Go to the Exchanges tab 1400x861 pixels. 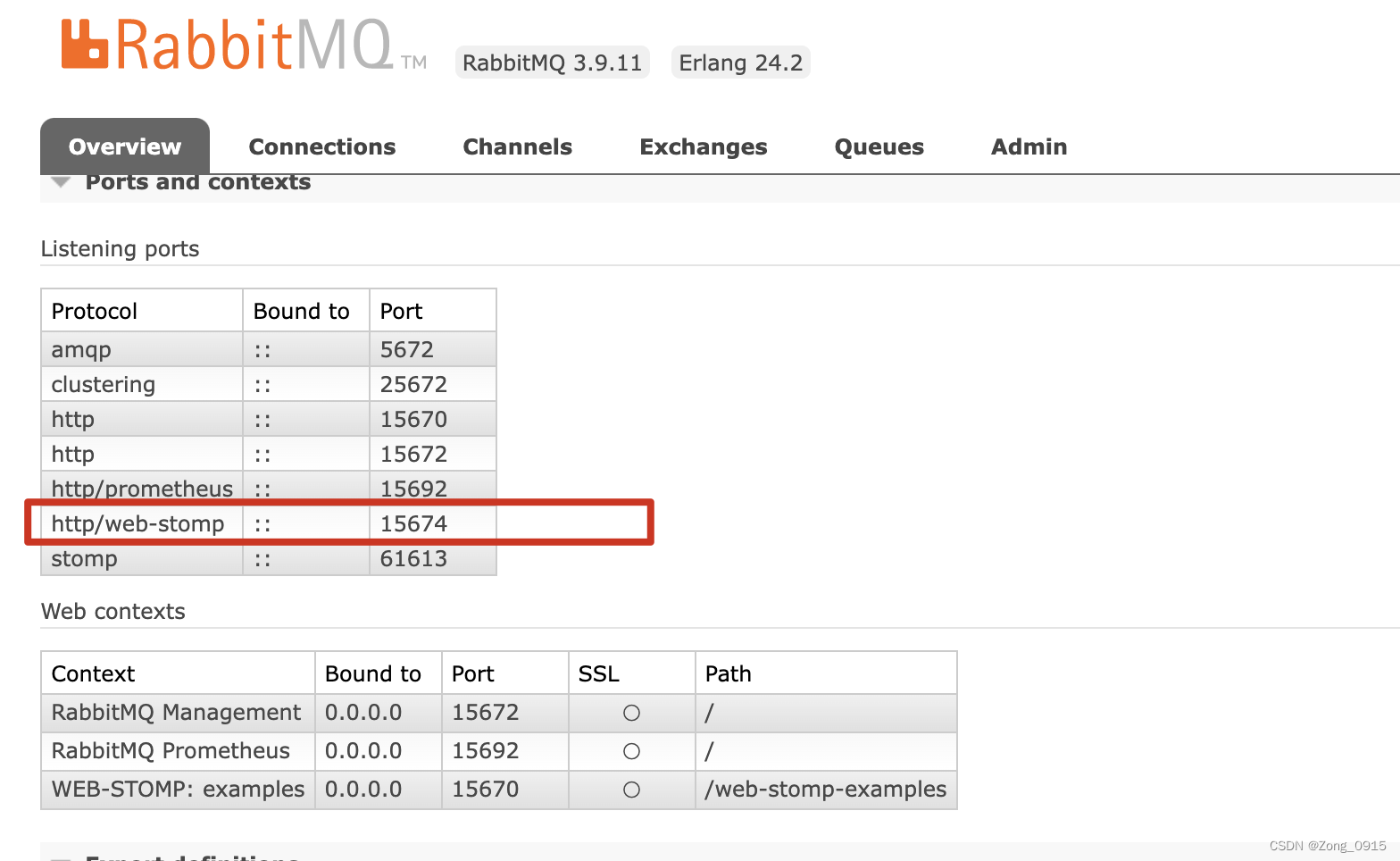point(704,146)
